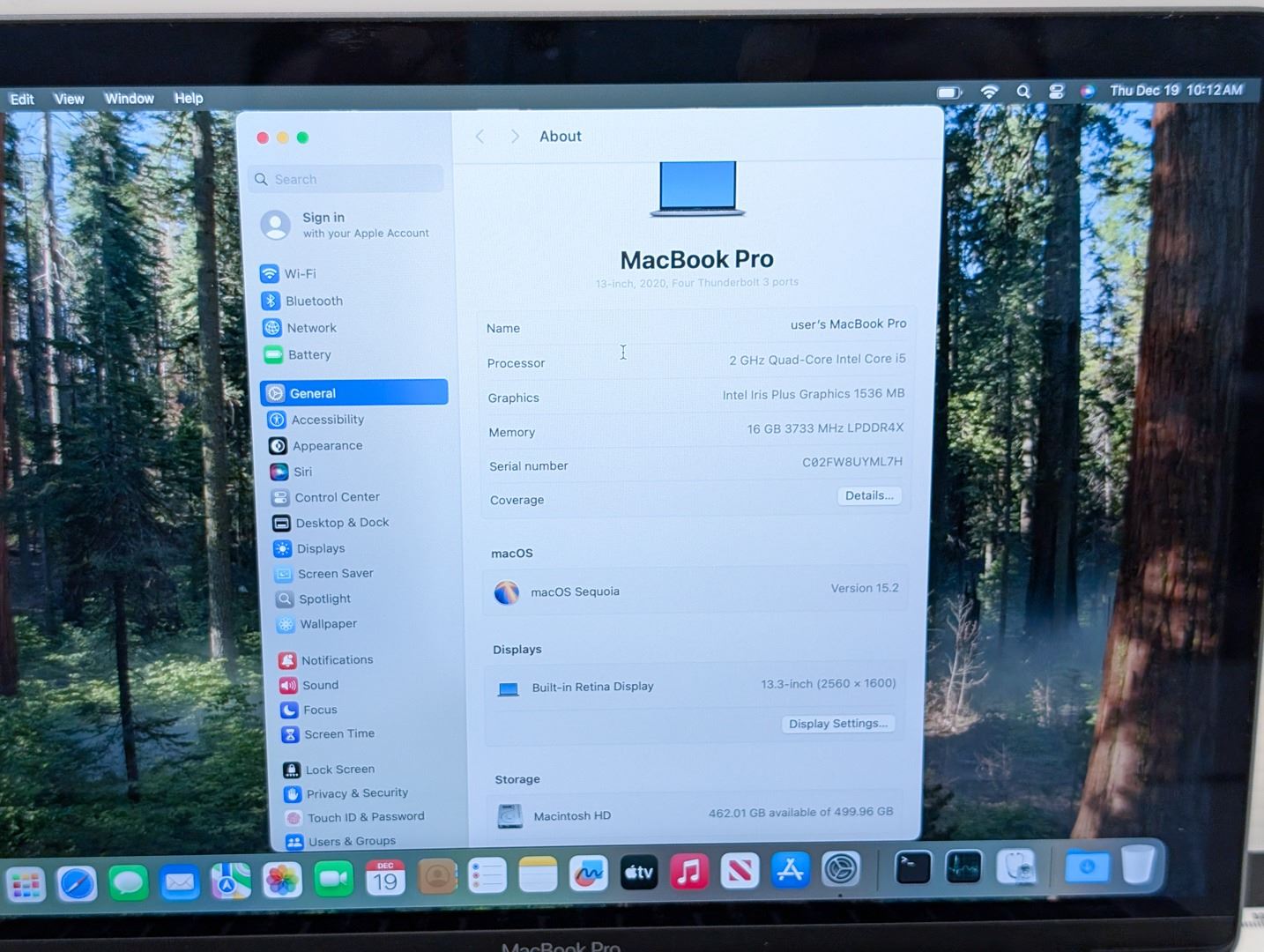Select Battery in the sidebar
Screen dimensions: 1264x952
click(309, 355)
